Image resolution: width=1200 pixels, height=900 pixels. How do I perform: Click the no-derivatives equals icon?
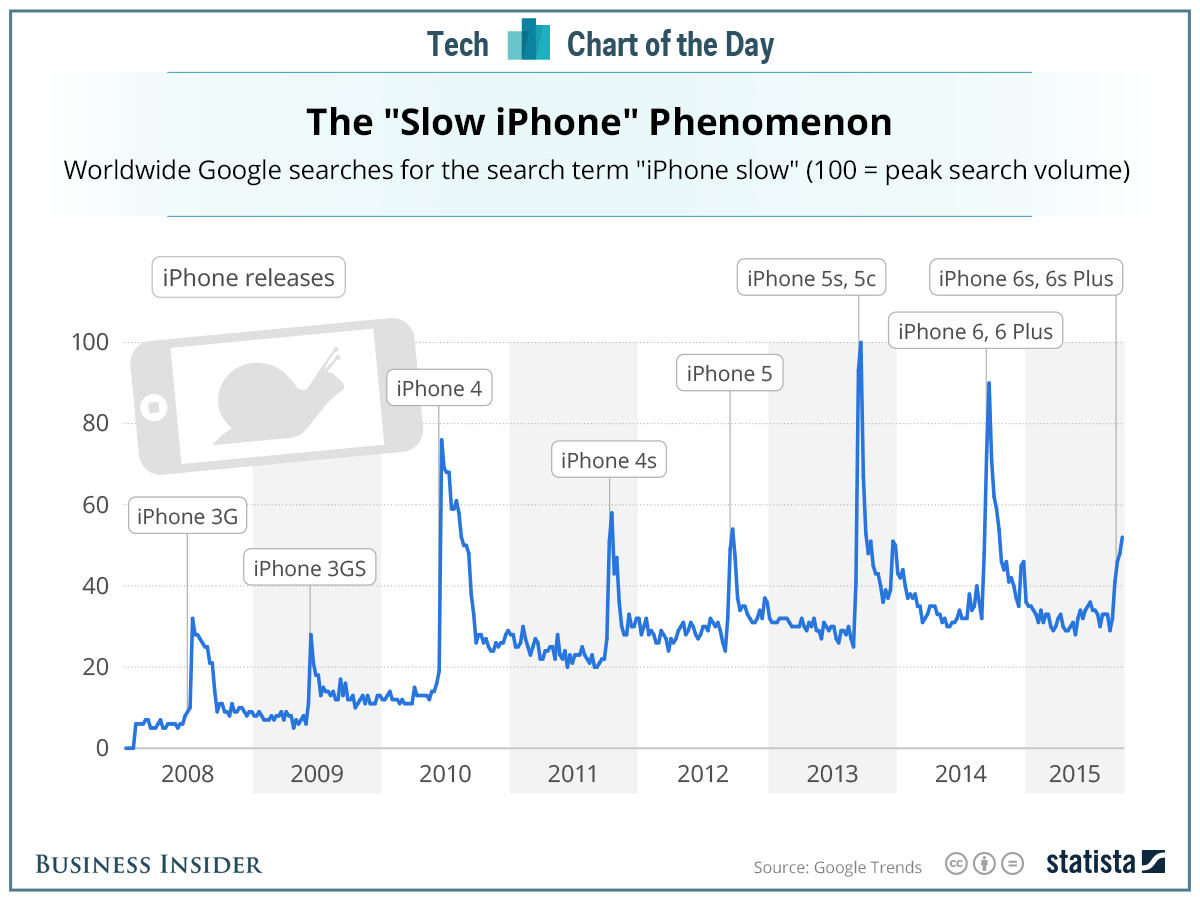click(1013, 864)
